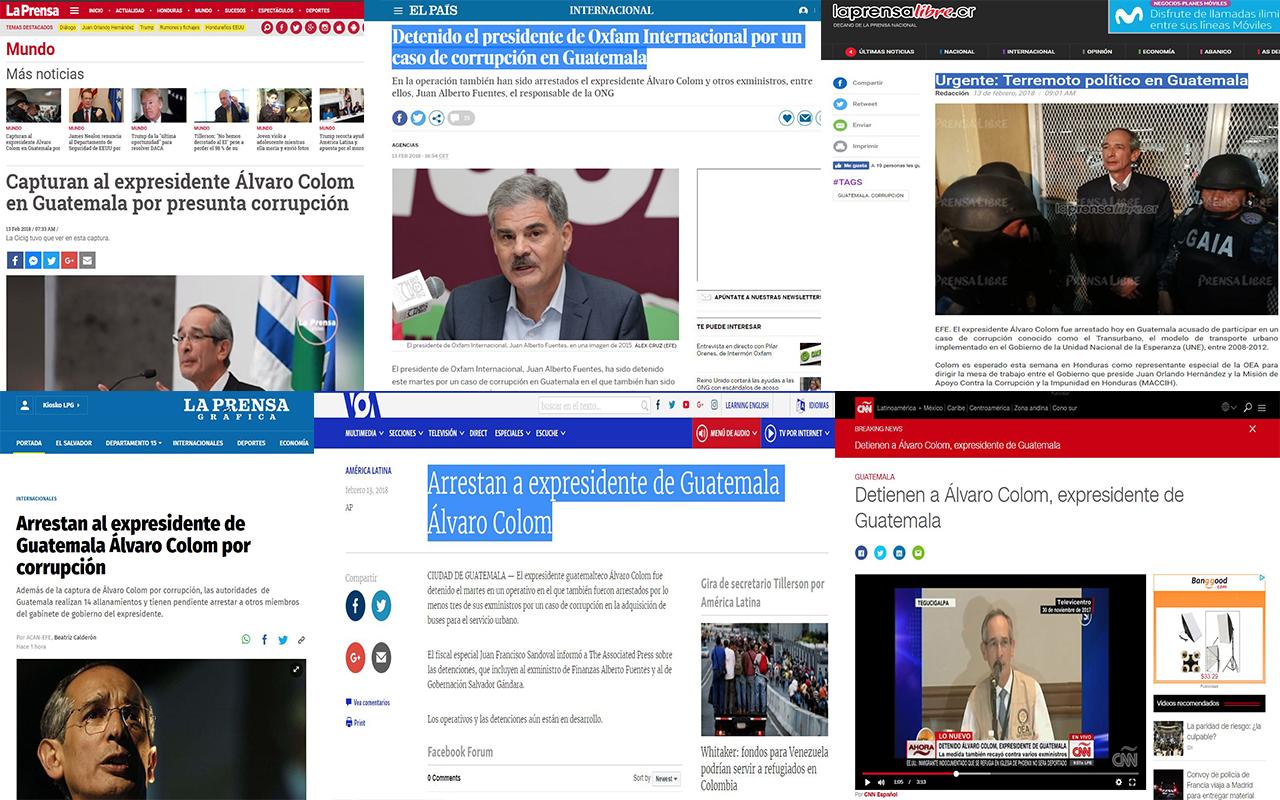Open La Prensa hamburger menu
Viewport: 1280px width, 800px height.
coord(74,11)
